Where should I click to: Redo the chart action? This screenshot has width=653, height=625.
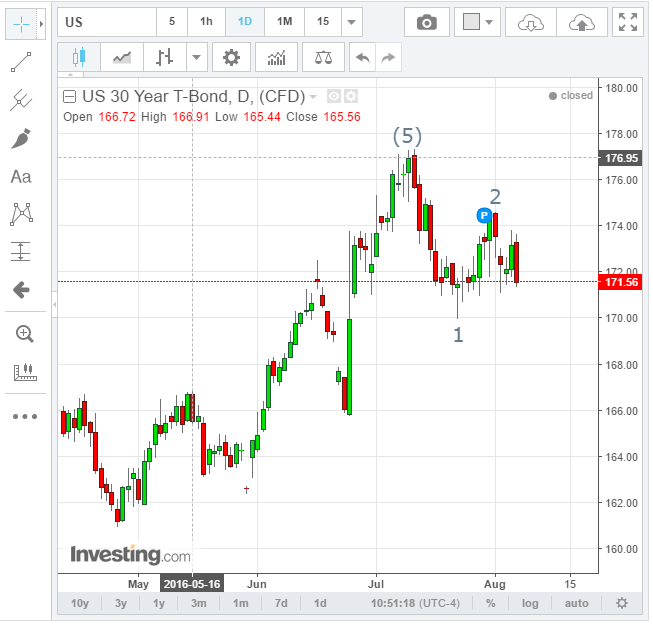(x=388, y=57)
